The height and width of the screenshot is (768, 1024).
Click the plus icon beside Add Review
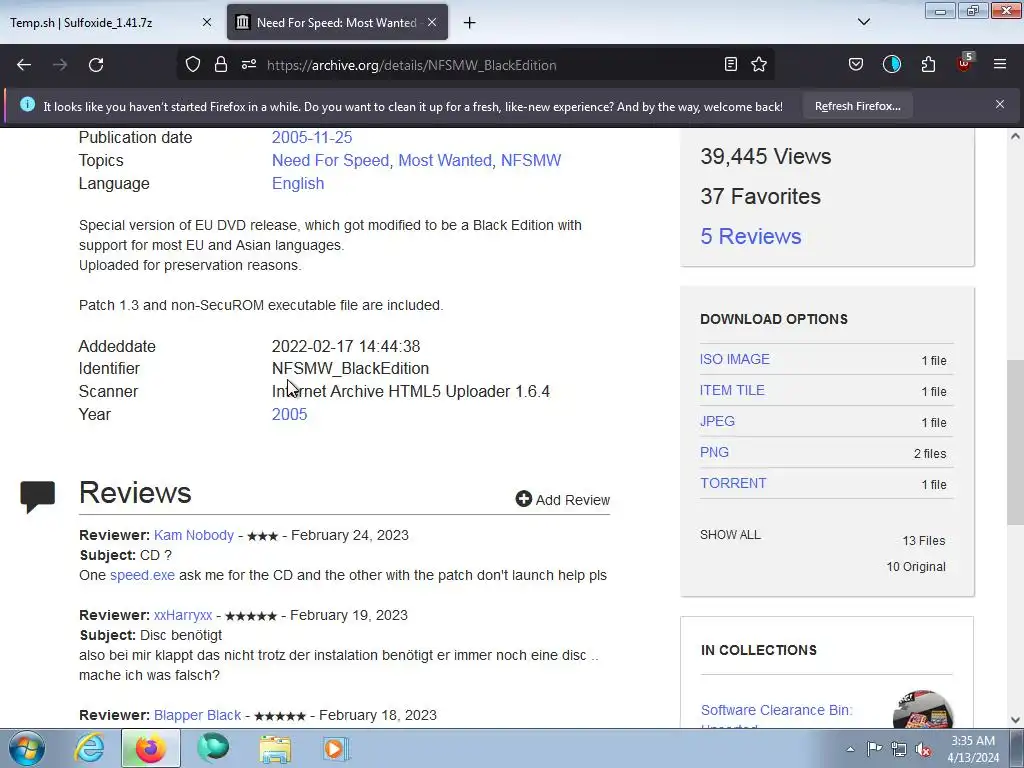[x=524, y=499]
